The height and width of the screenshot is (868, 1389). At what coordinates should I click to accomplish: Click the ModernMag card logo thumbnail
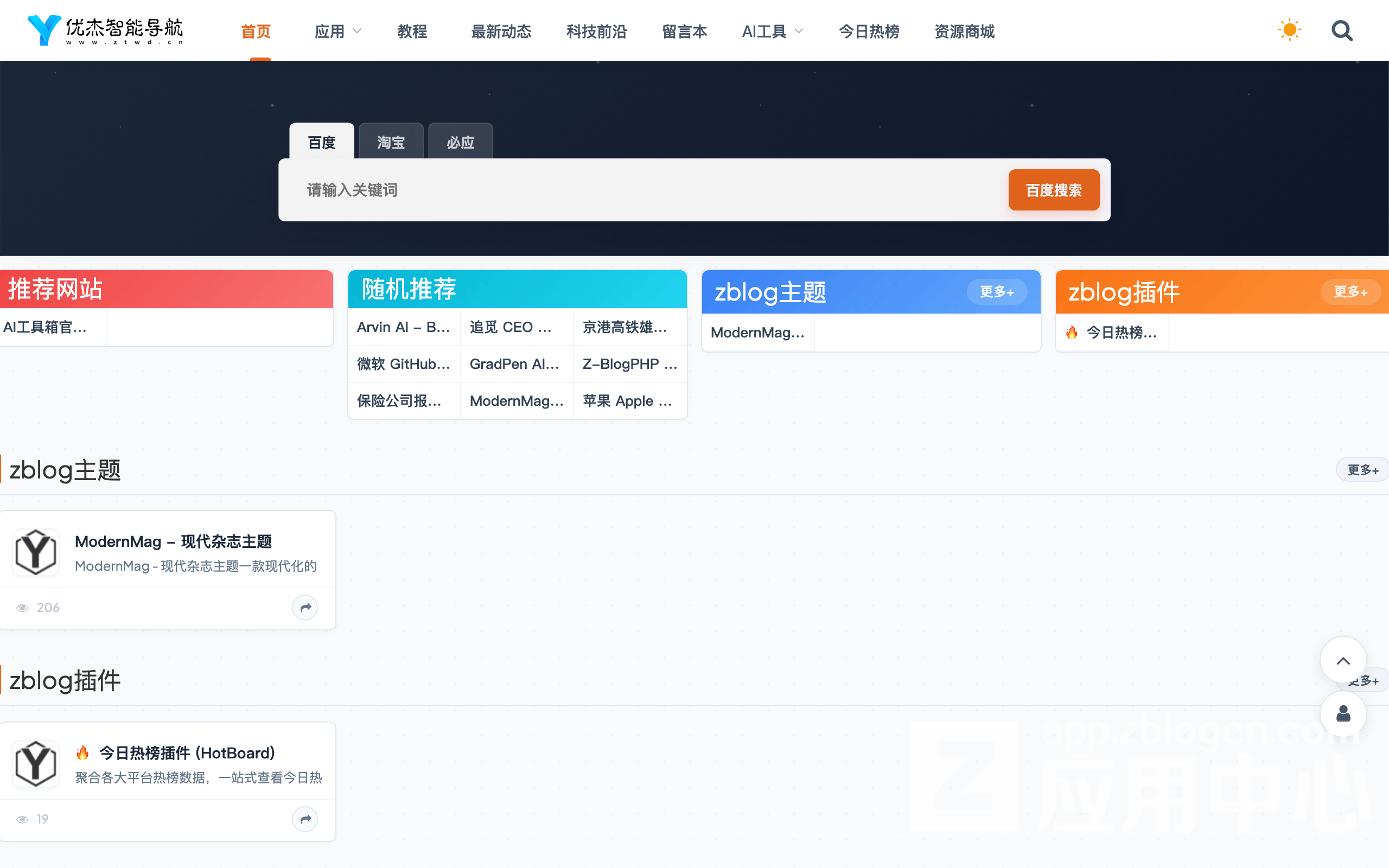click(x=36, y=552)
